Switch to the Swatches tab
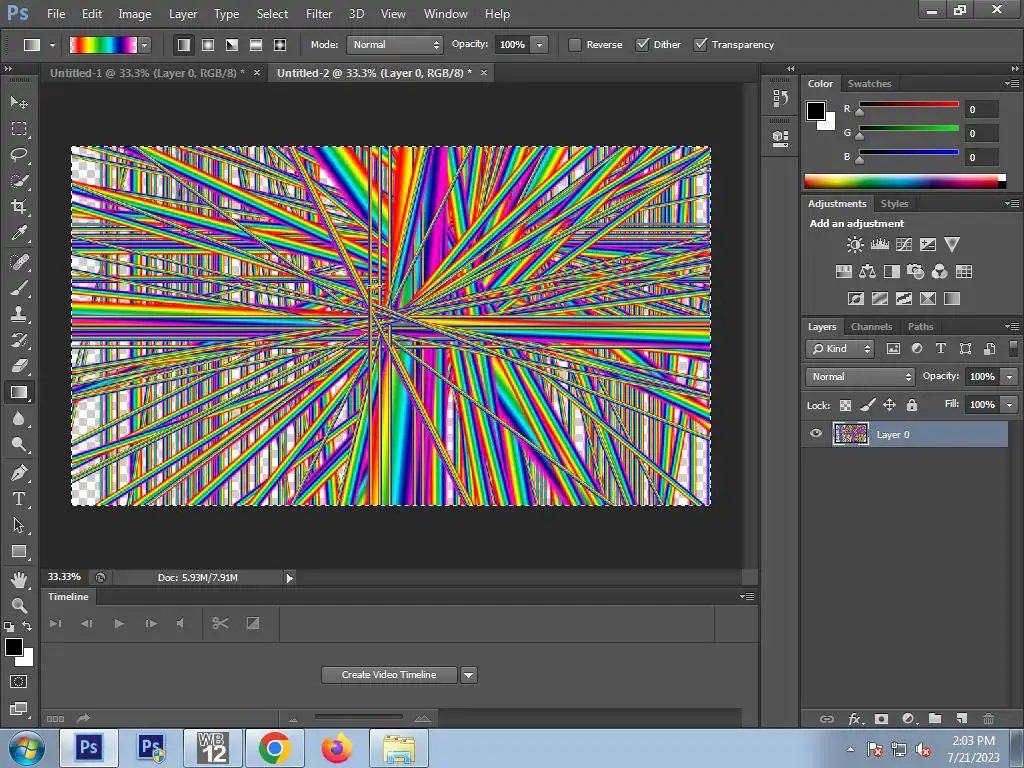 869,84
